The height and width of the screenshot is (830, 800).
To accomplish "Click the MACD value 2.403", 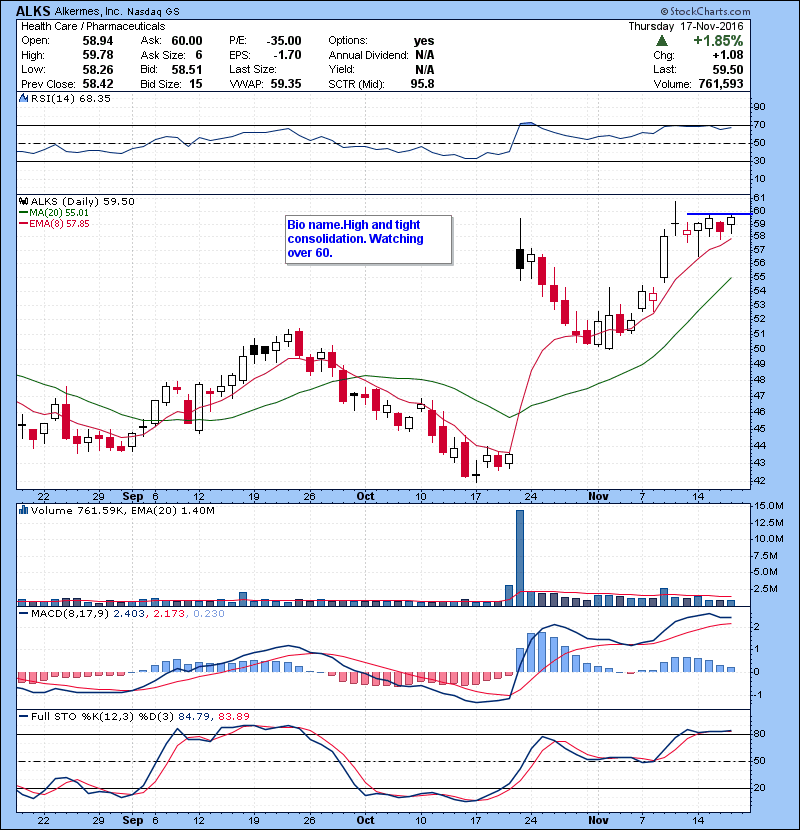I will click(129, 614).
